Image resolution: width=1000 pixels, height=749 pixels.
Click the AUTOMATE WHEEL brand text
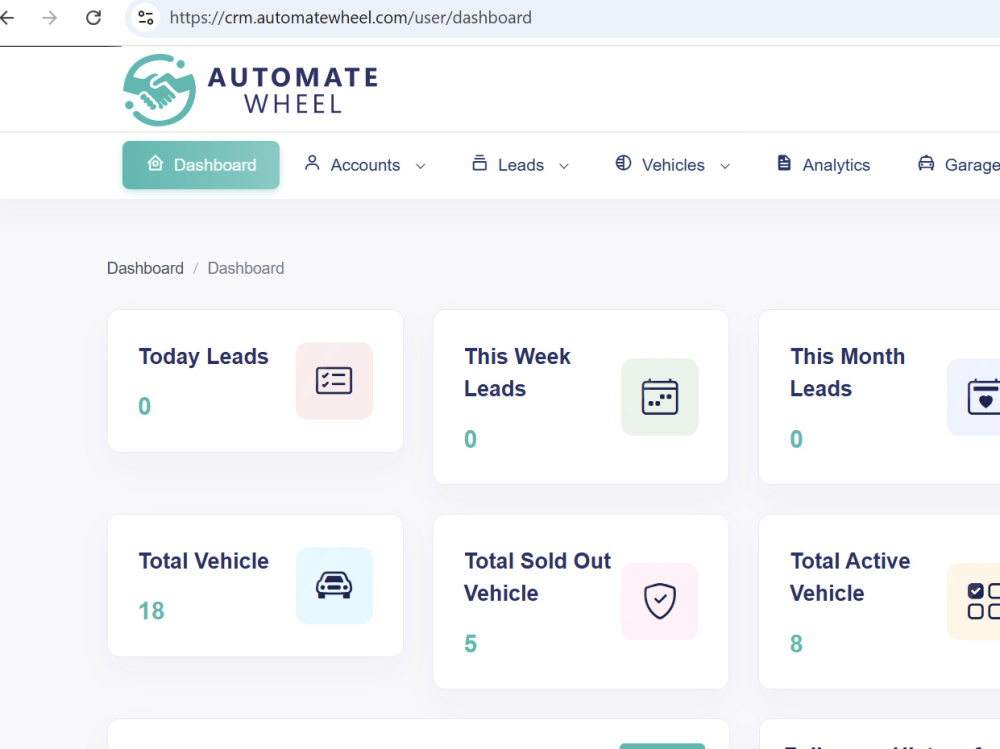(293, 90)
